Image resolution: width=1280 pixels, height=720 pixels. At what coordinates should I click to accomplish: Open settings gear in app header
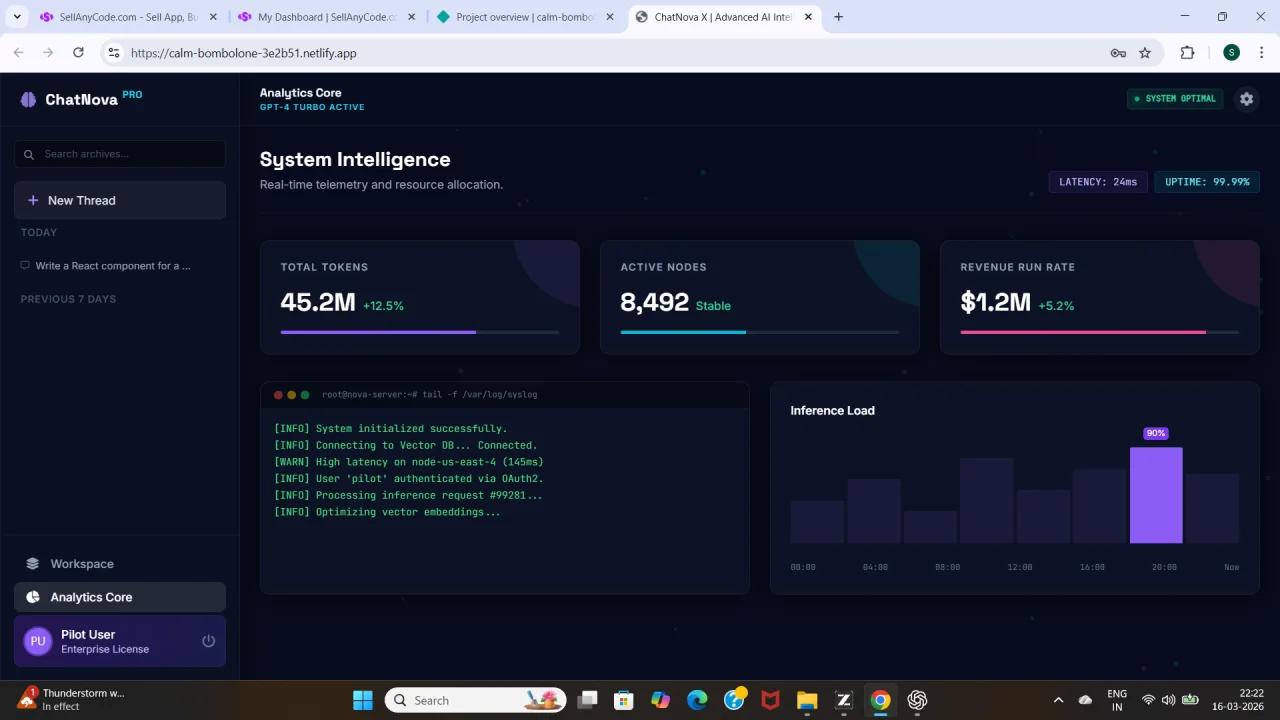click(1246, 99)
